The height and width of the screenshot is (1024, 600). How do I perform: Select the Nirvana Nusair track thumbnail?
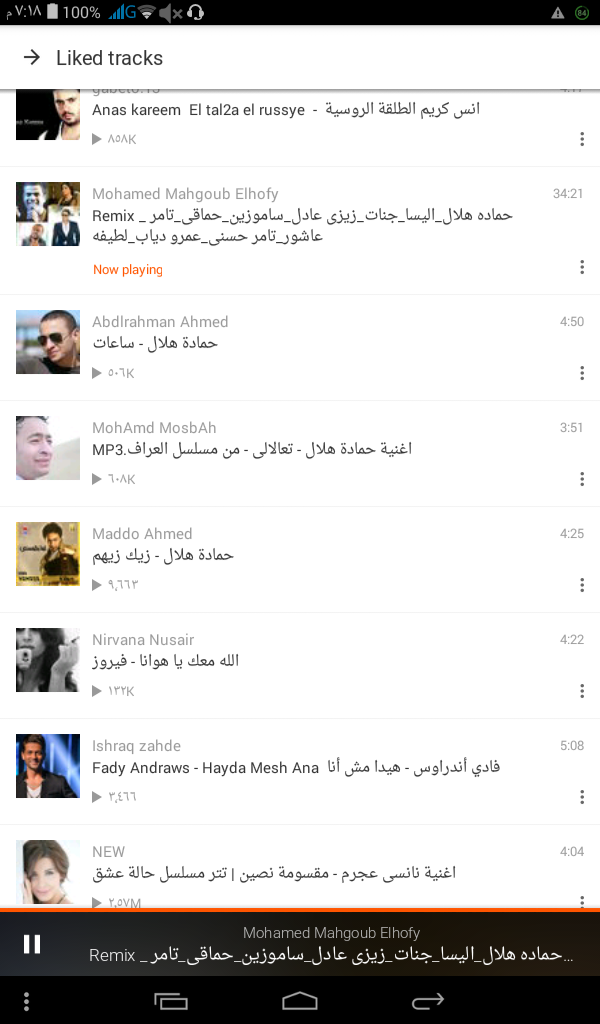48,660
